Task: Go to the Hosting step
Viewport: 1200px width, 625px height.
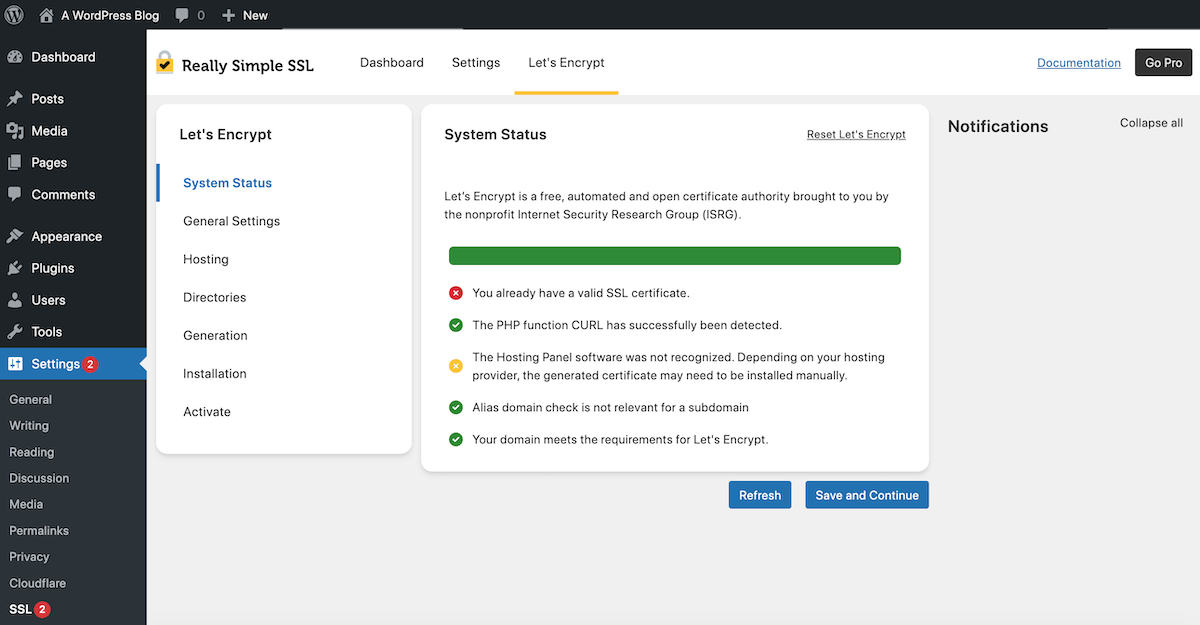Action: 206,259
